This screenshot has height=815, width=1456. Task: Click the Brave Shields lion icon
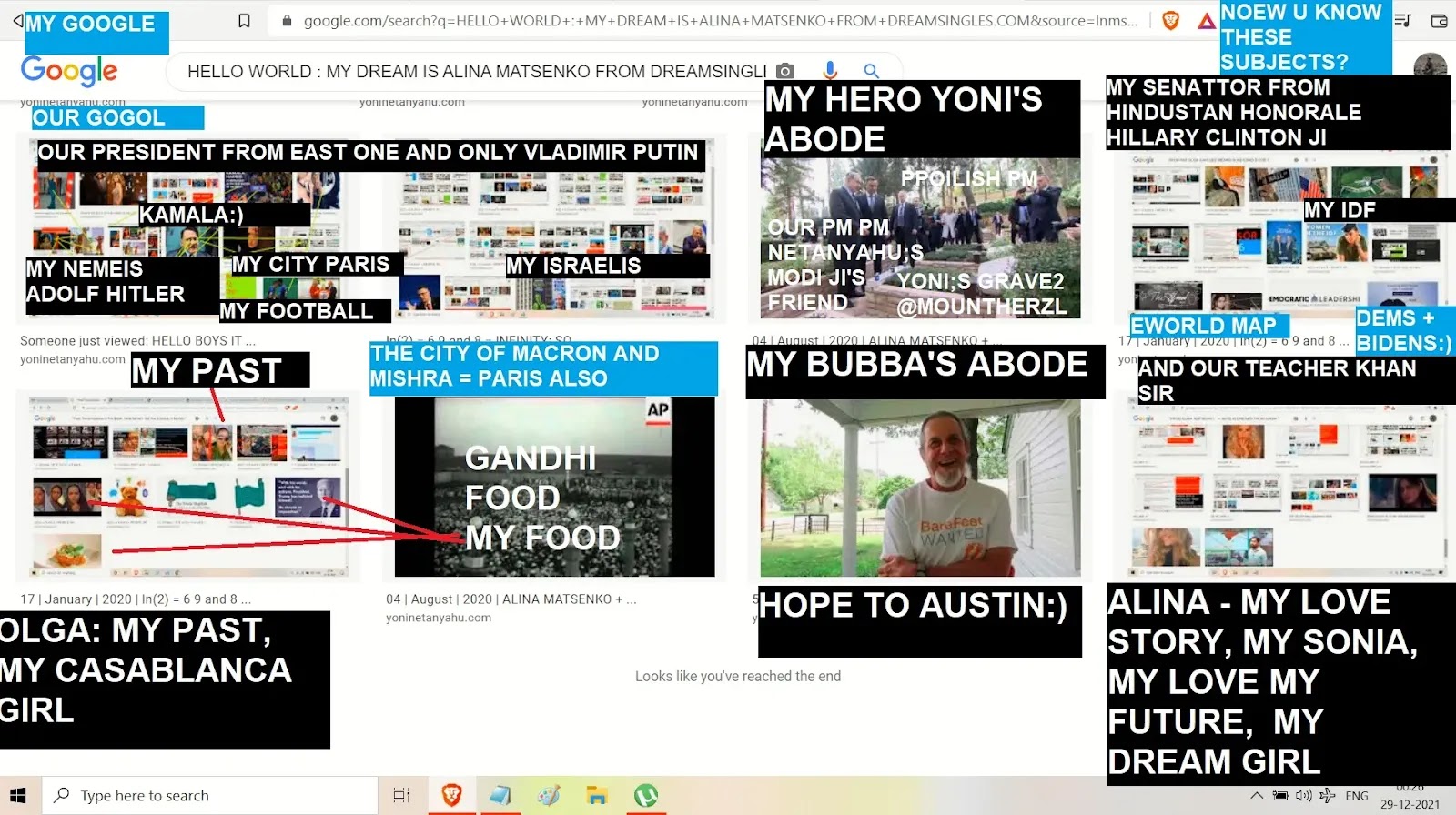click(1170, 20)
